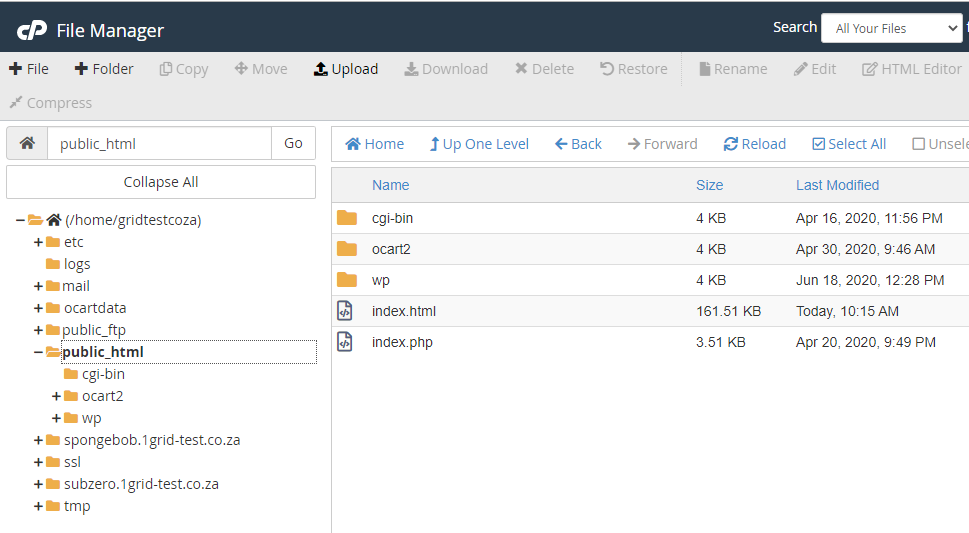Click the public_html path input field

tap(159, 143)
